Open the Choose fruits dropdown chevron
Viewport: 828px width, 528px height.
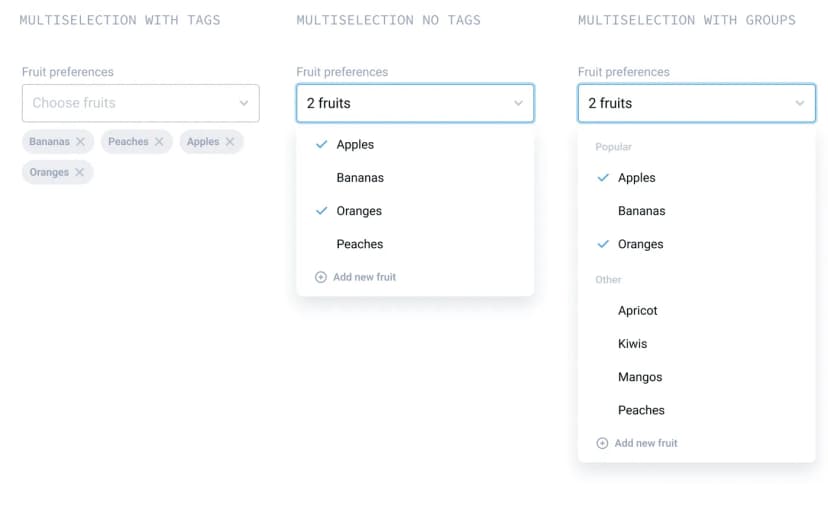243,103
